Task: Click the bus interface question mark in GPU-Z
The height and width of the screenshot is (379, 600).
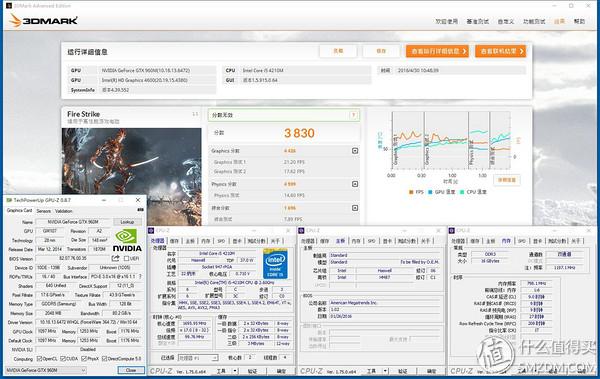Action: [140, 276]
